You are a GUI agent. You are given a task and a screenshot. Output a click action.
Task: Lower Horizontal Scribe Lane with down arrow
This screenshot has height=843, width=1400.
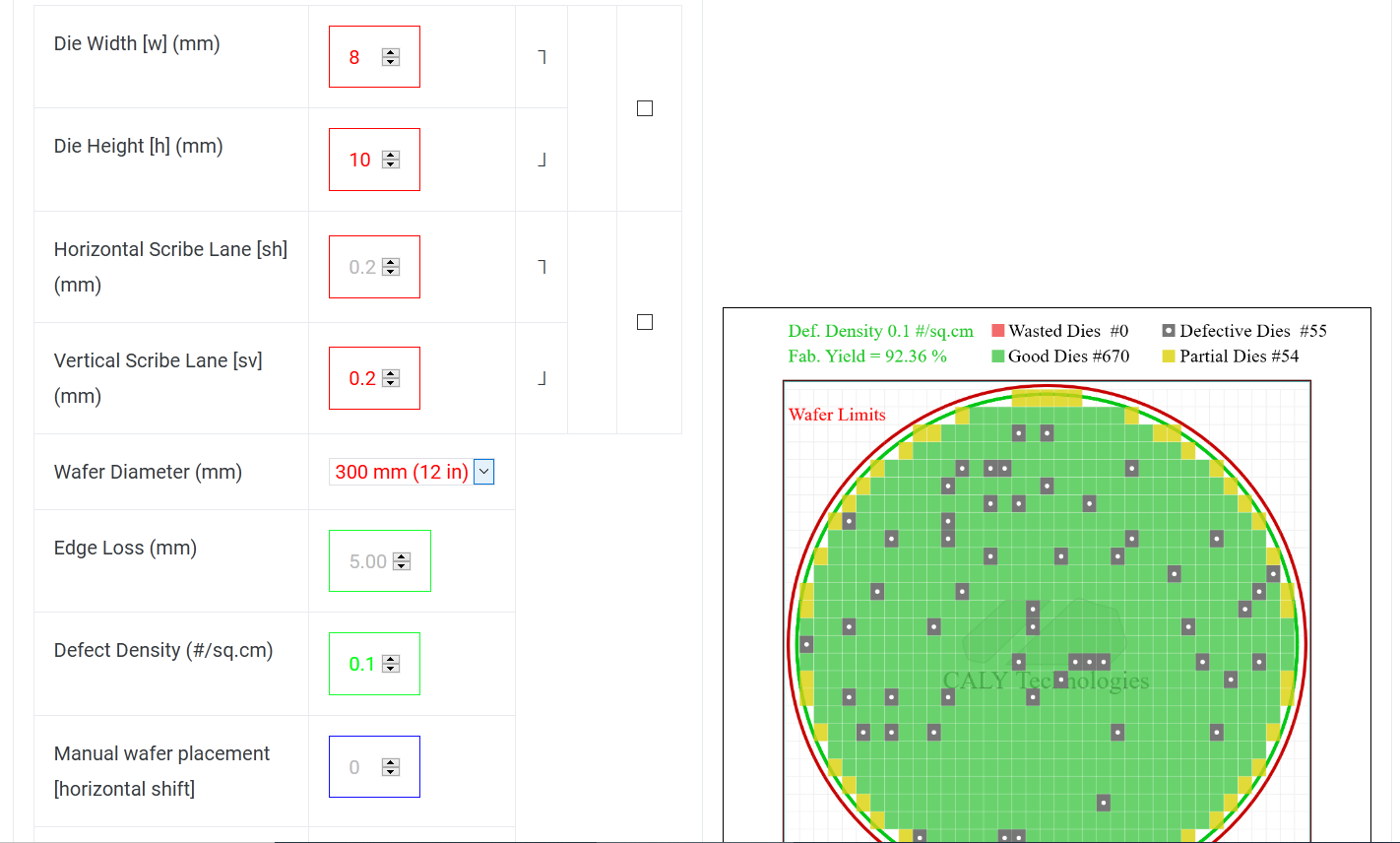pyautogui.click(x=391, y=272)
